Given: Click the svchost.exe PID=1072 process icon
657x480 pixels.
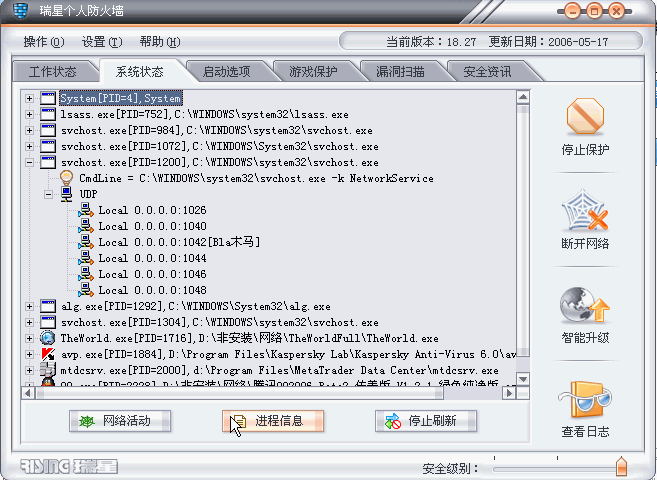Looking at the screenshot, I should 48,146.
